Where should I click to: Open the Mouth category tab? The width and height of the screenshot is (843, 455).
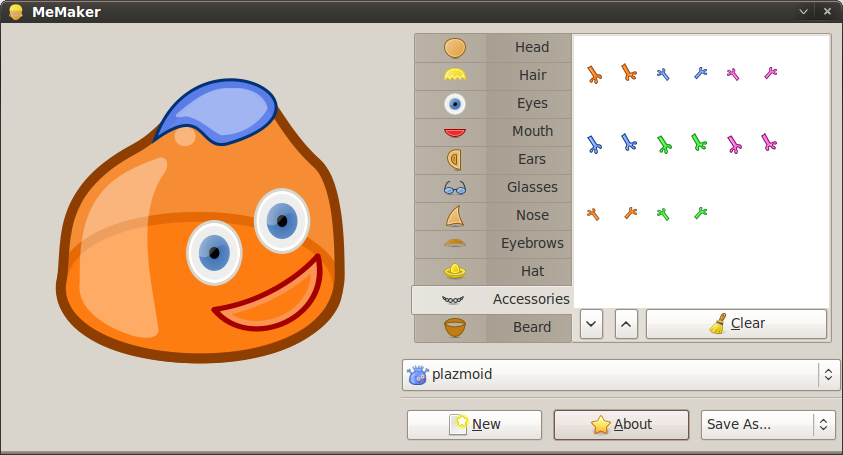[x=493, y=131]
